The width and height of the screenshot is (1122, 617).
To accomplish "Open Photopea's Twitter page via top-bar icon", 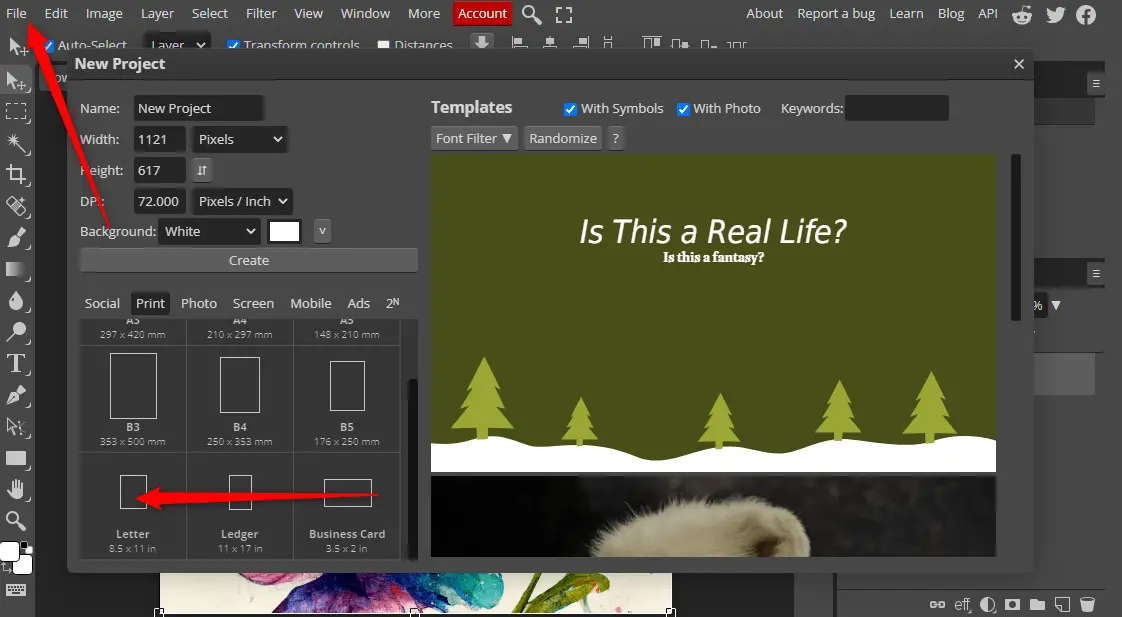I will click(x=1054, y=15).
